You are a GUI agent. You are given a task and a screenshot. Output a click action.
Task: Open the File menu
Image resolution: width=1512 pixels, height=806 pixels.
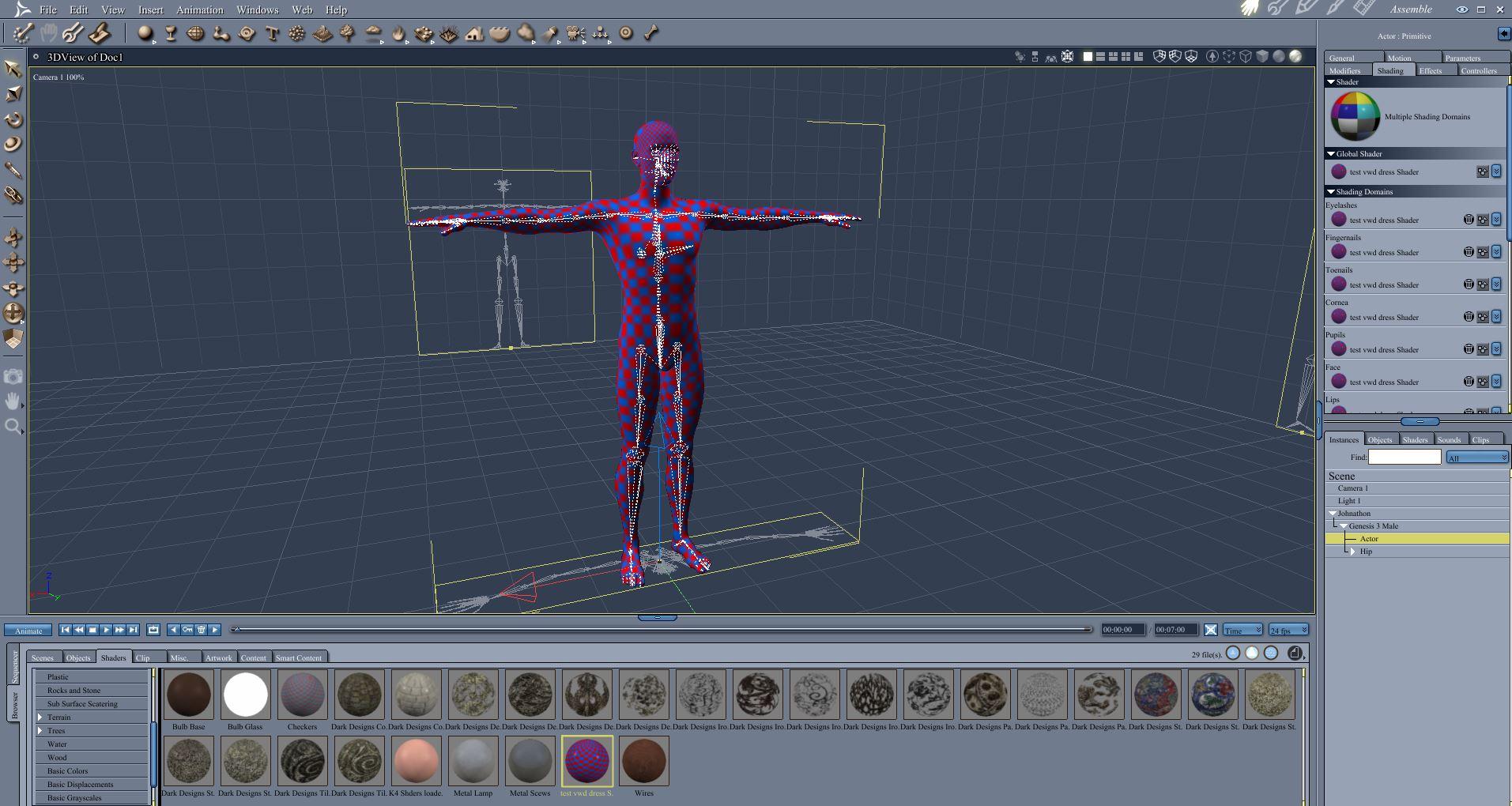(x=48, y=10)
